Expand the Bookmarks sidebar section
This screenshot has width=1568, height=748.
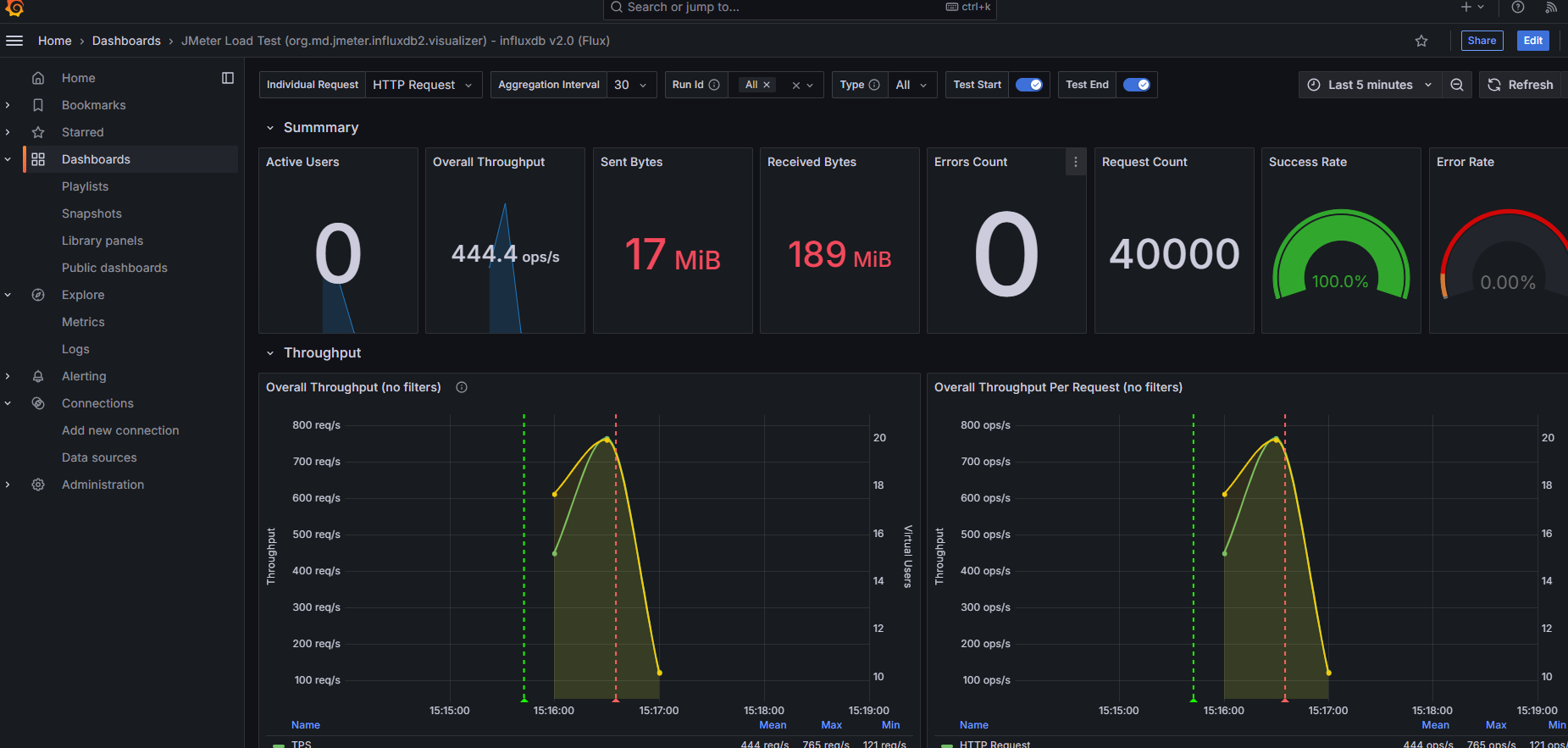[8, 105]
